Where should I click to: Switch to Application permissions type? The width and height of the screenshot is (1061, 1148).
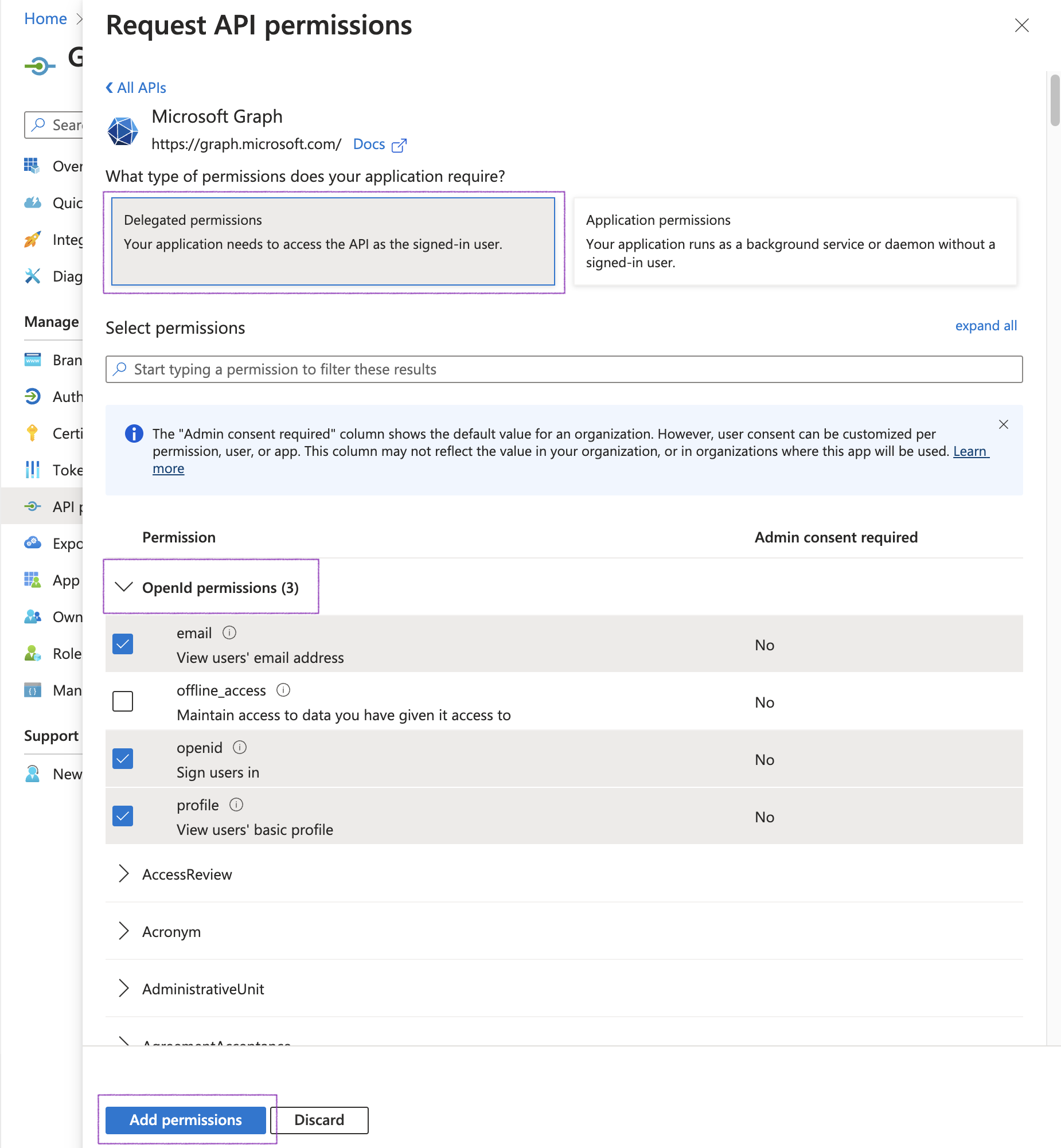point(795,241)
